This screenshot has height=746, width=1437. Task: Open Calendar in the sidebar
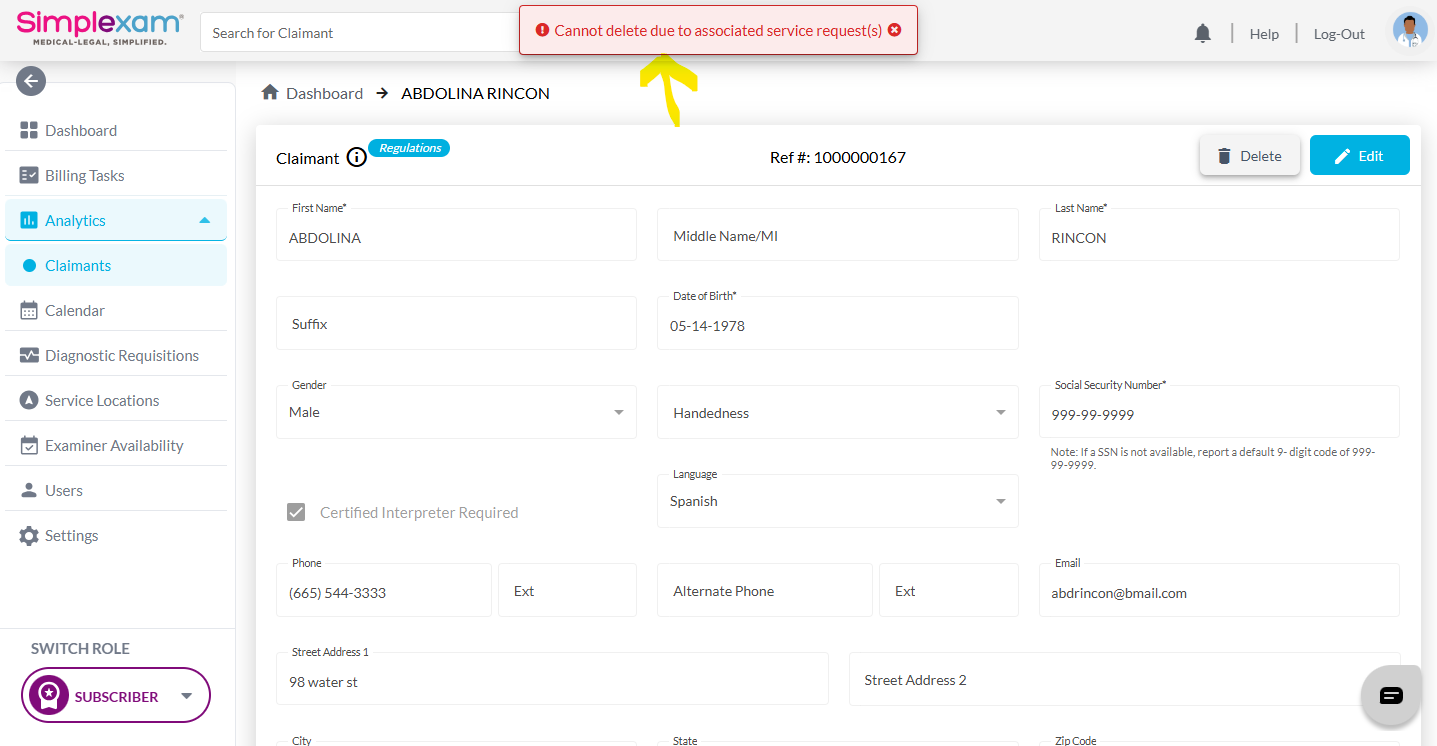pos(116,310)
